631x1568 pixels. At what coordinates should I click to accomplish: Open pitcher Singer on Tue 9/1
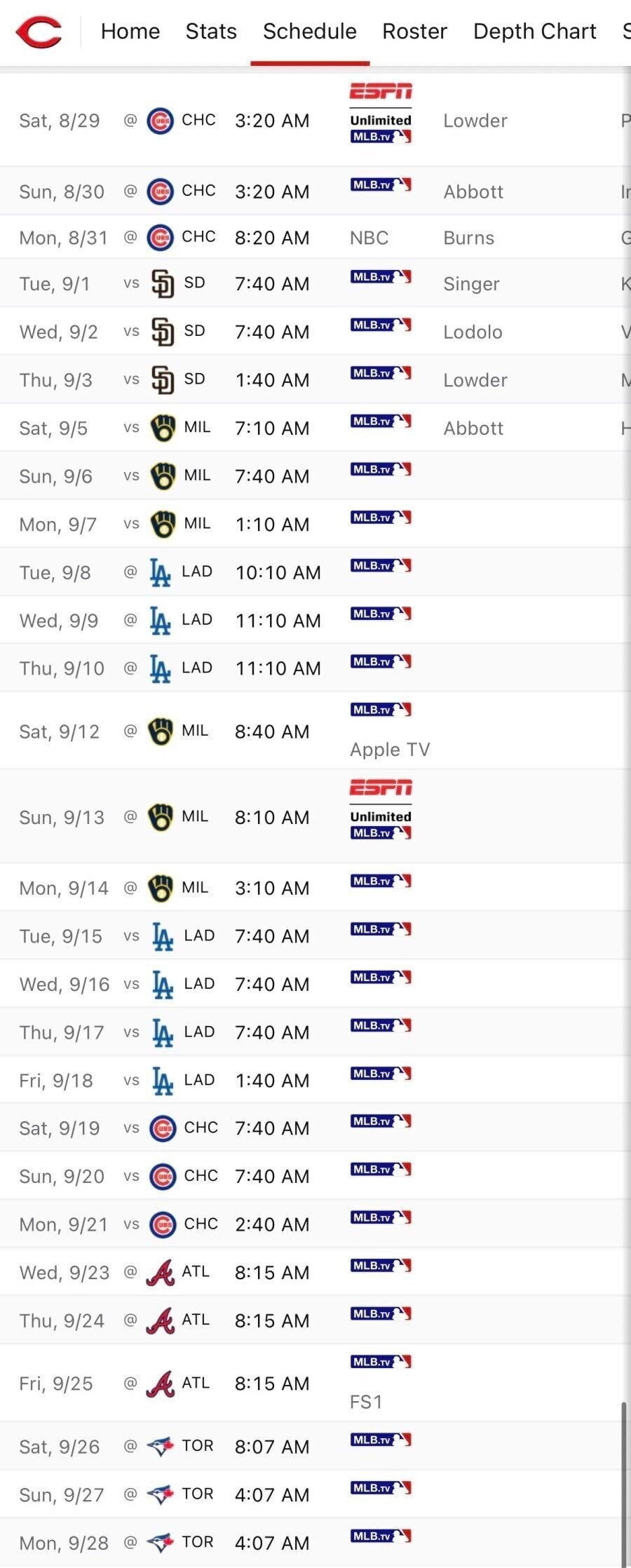click(x=471, y=283)
